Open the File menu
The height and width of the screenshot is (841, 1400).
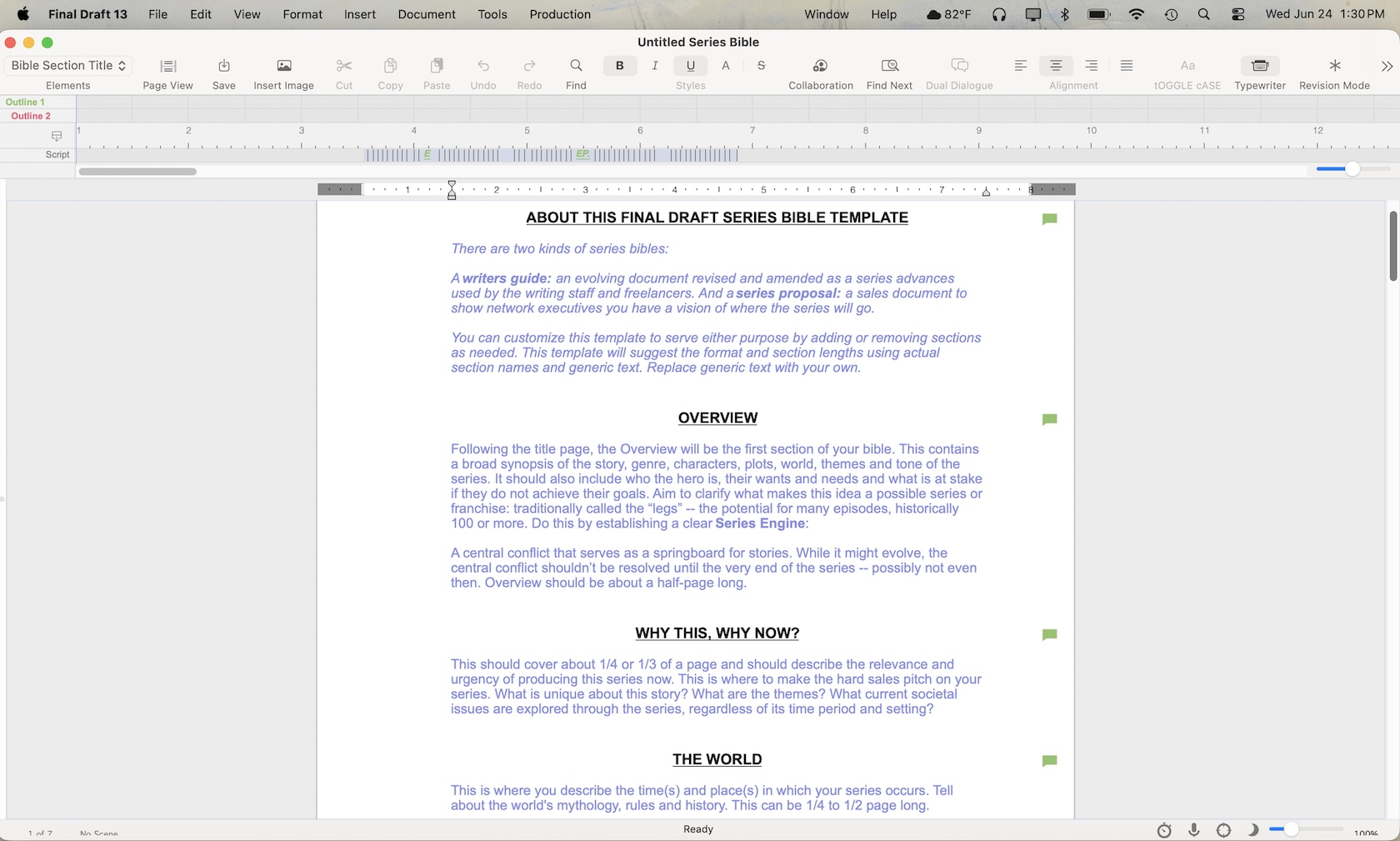157,14
